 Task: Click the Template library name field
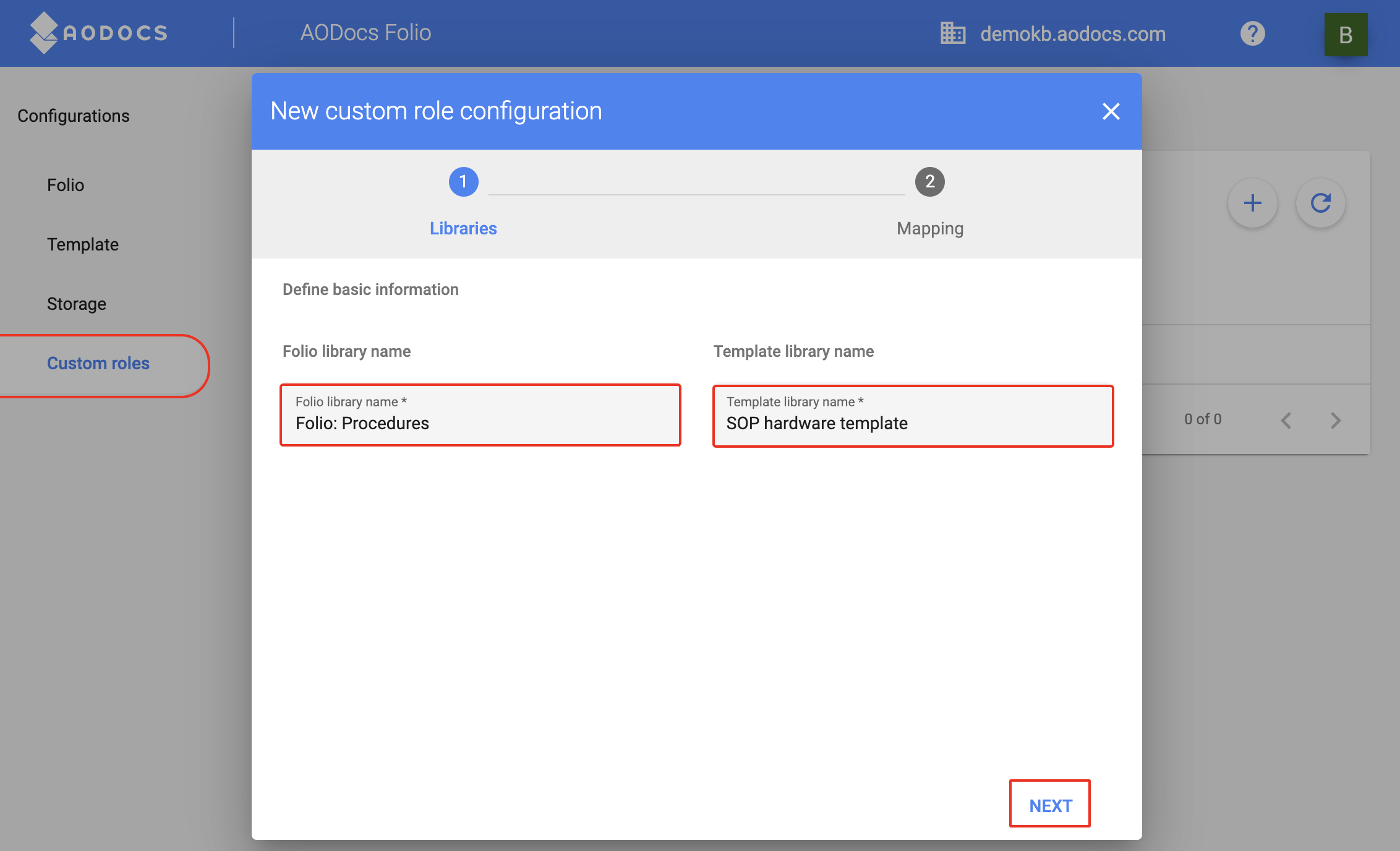[913, 416]
